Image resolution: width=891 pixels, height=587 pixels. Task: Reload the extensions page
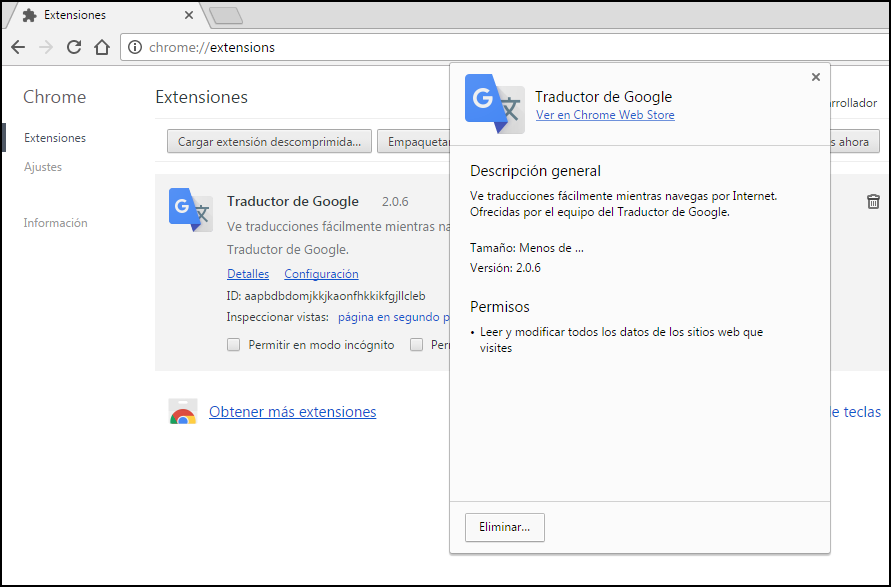pyautogui.click(x=74, y=47)
